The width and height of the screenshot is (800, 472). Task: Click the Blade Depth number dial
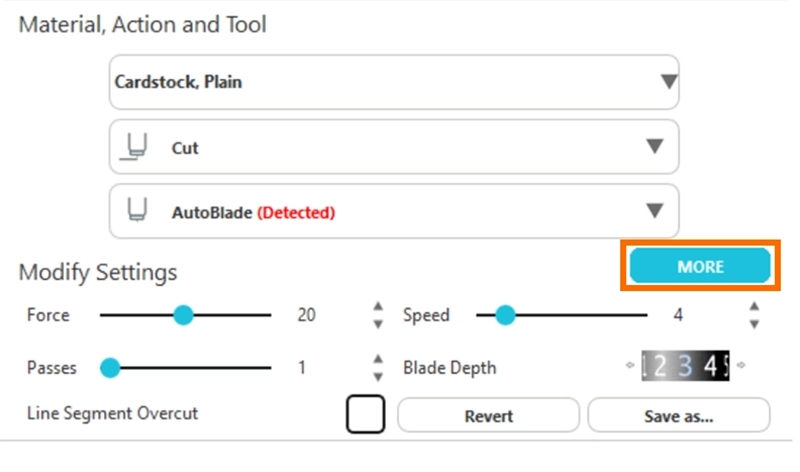point(685,366)
